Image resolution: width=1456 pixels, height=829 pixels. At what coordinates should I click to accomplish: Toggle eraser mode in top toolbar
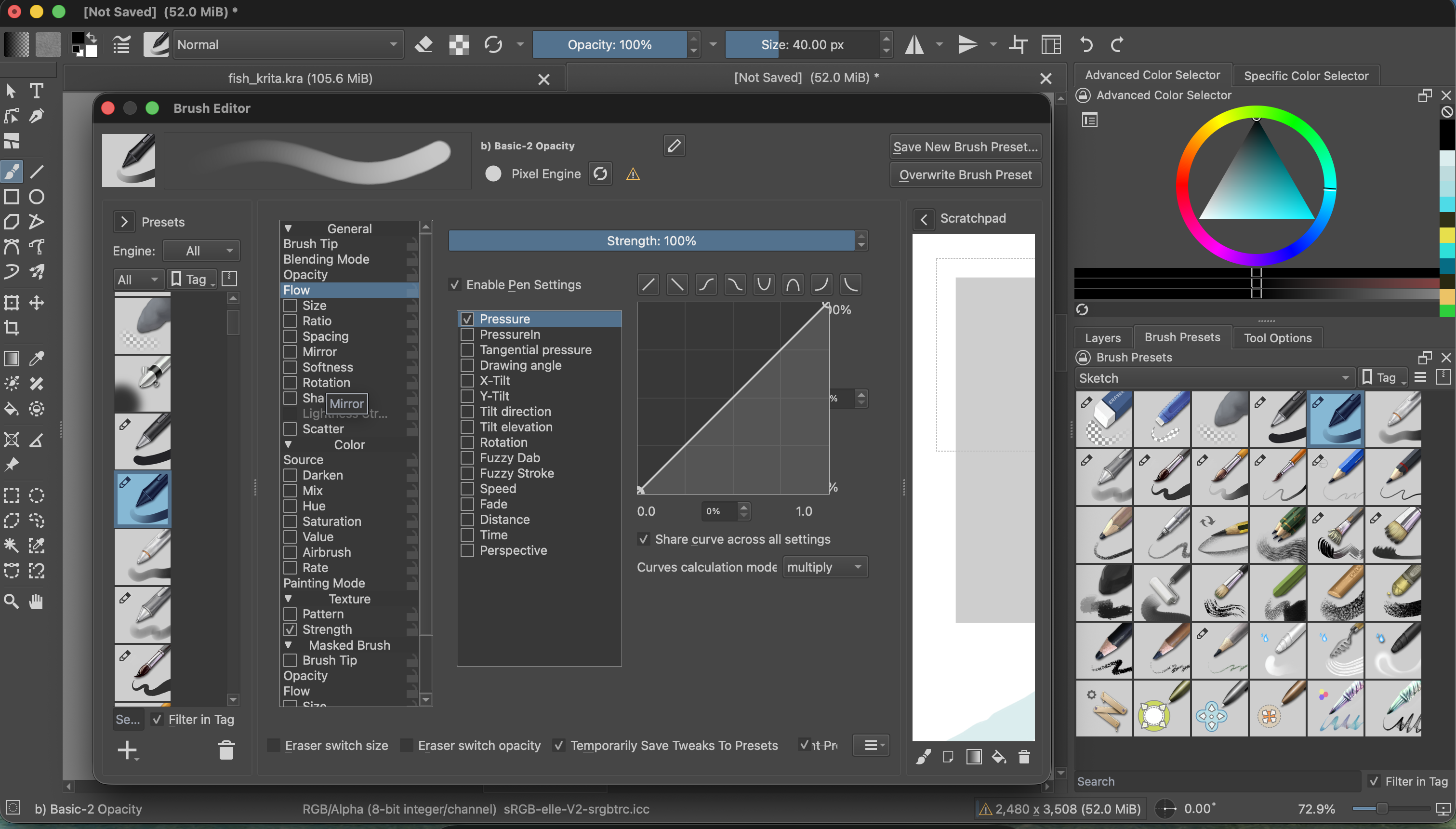pyautogui.click(x=424, y=44)
